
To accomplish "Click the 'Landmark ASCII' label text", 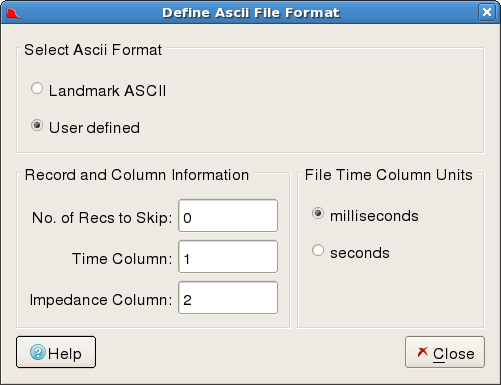I will [x=107, y=91].
